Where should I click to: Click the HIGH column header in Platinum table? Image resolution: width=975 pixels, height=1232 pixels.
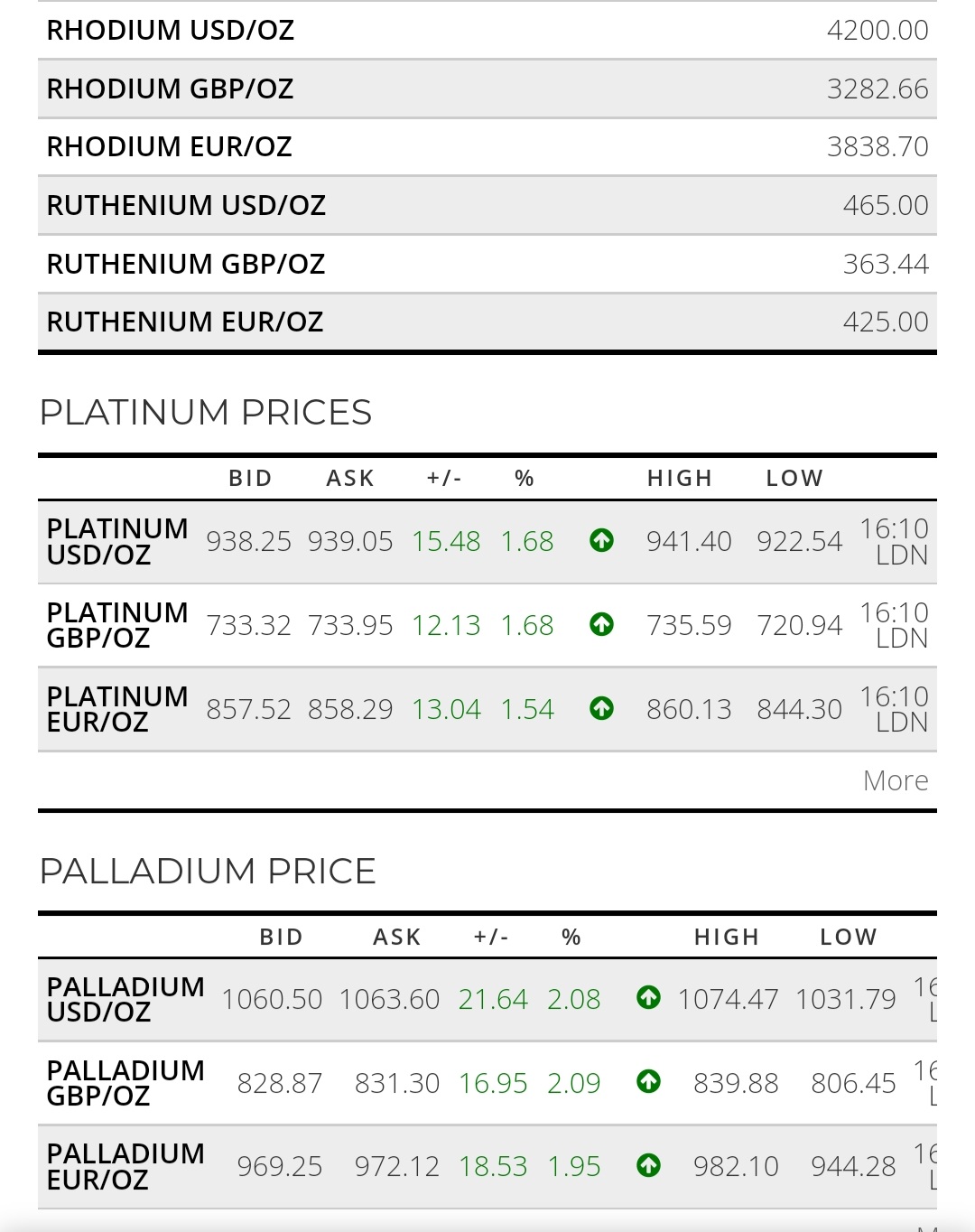pyautogui.click(x=680, y=478)
